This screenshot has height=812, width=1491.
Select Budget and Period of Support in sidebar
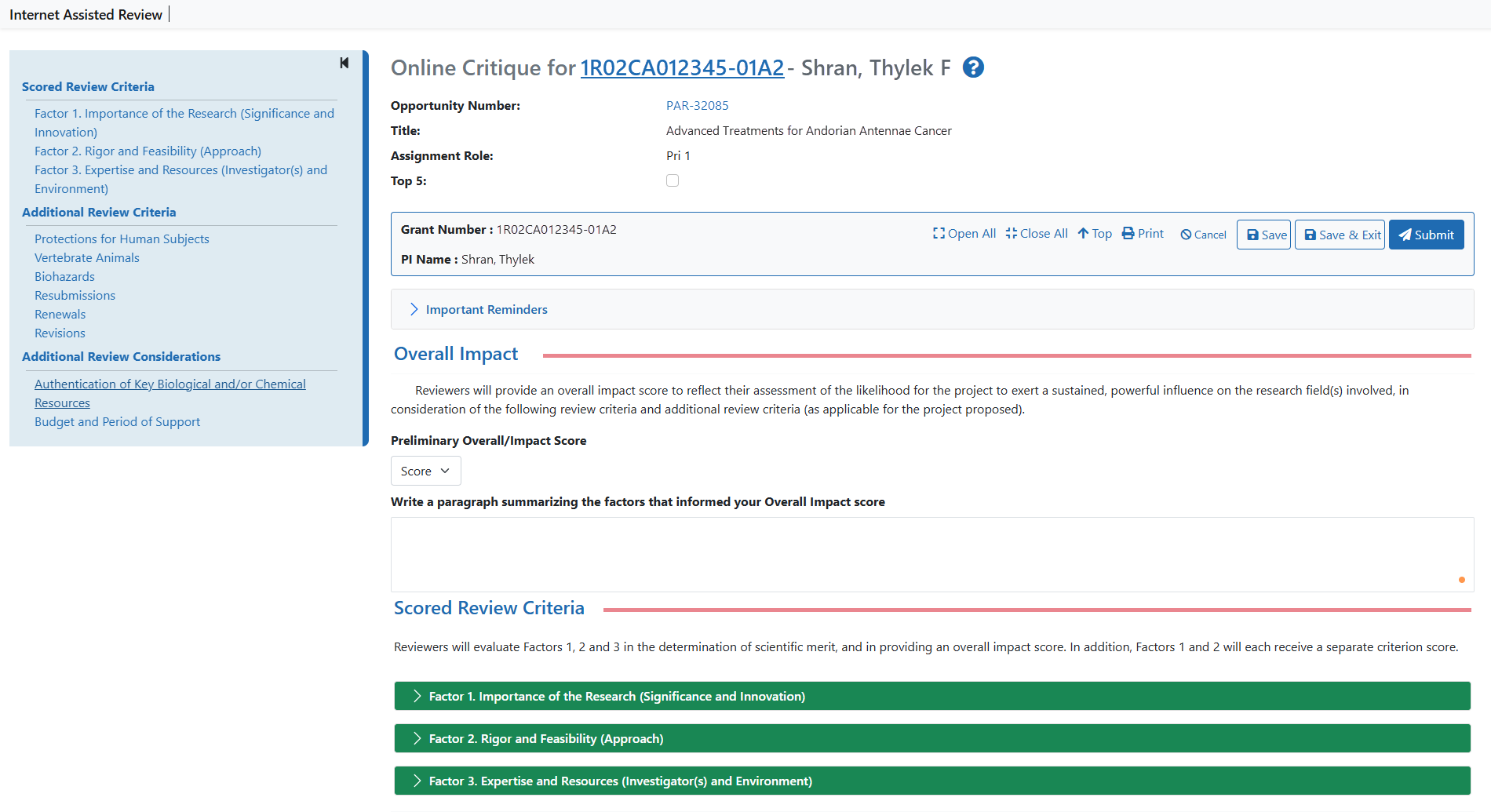tap(117, 422)
